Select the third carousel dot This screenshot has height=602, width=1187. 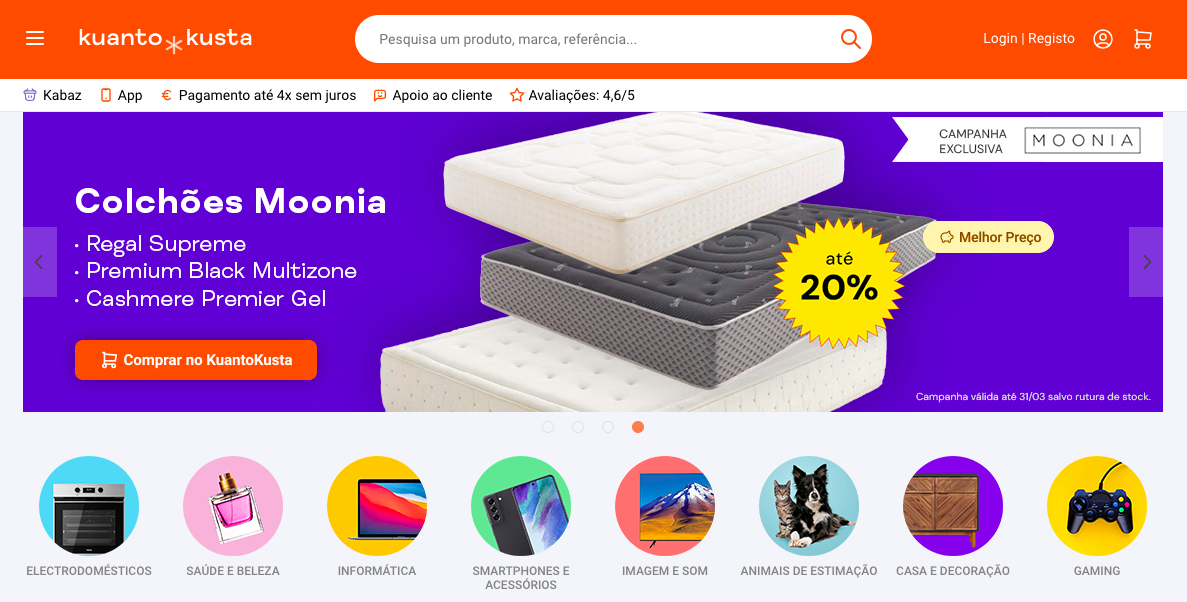608,427
